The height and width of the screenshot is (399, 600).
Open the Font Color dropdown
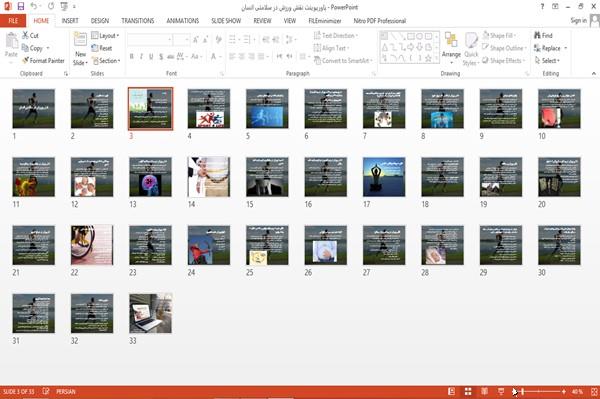(x=219, y=57)
